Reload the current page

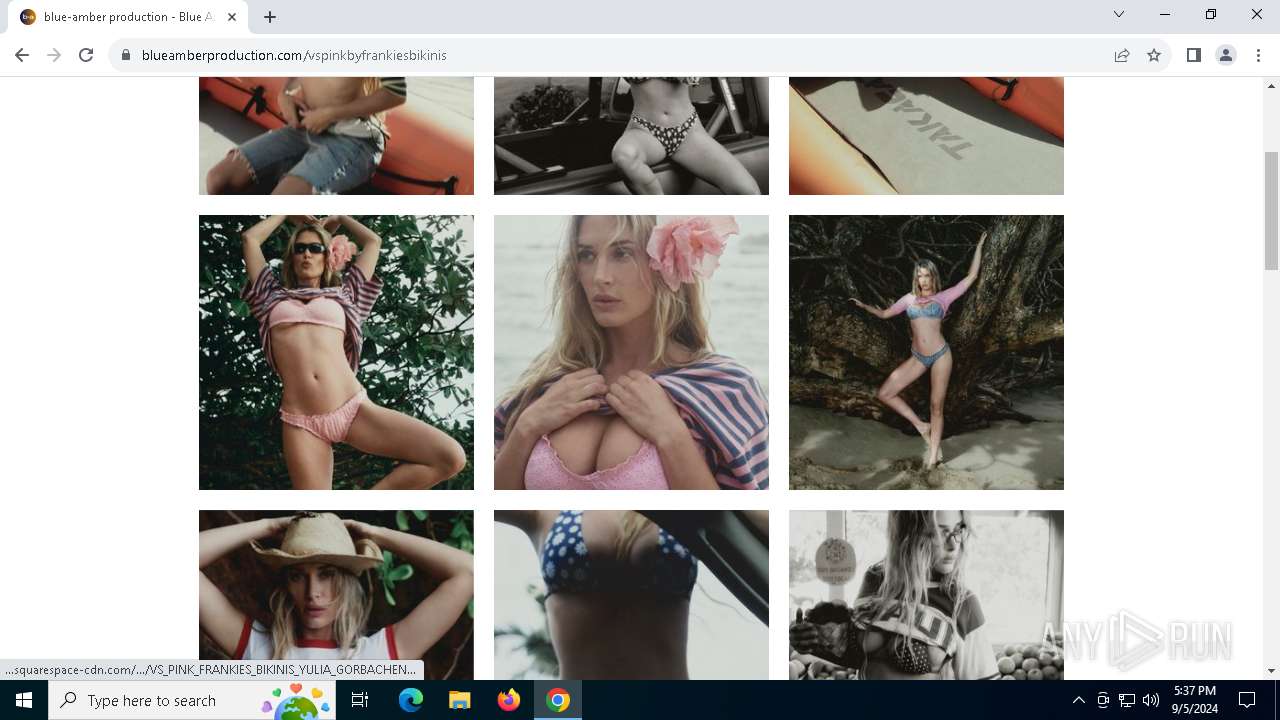coord(86,55)
